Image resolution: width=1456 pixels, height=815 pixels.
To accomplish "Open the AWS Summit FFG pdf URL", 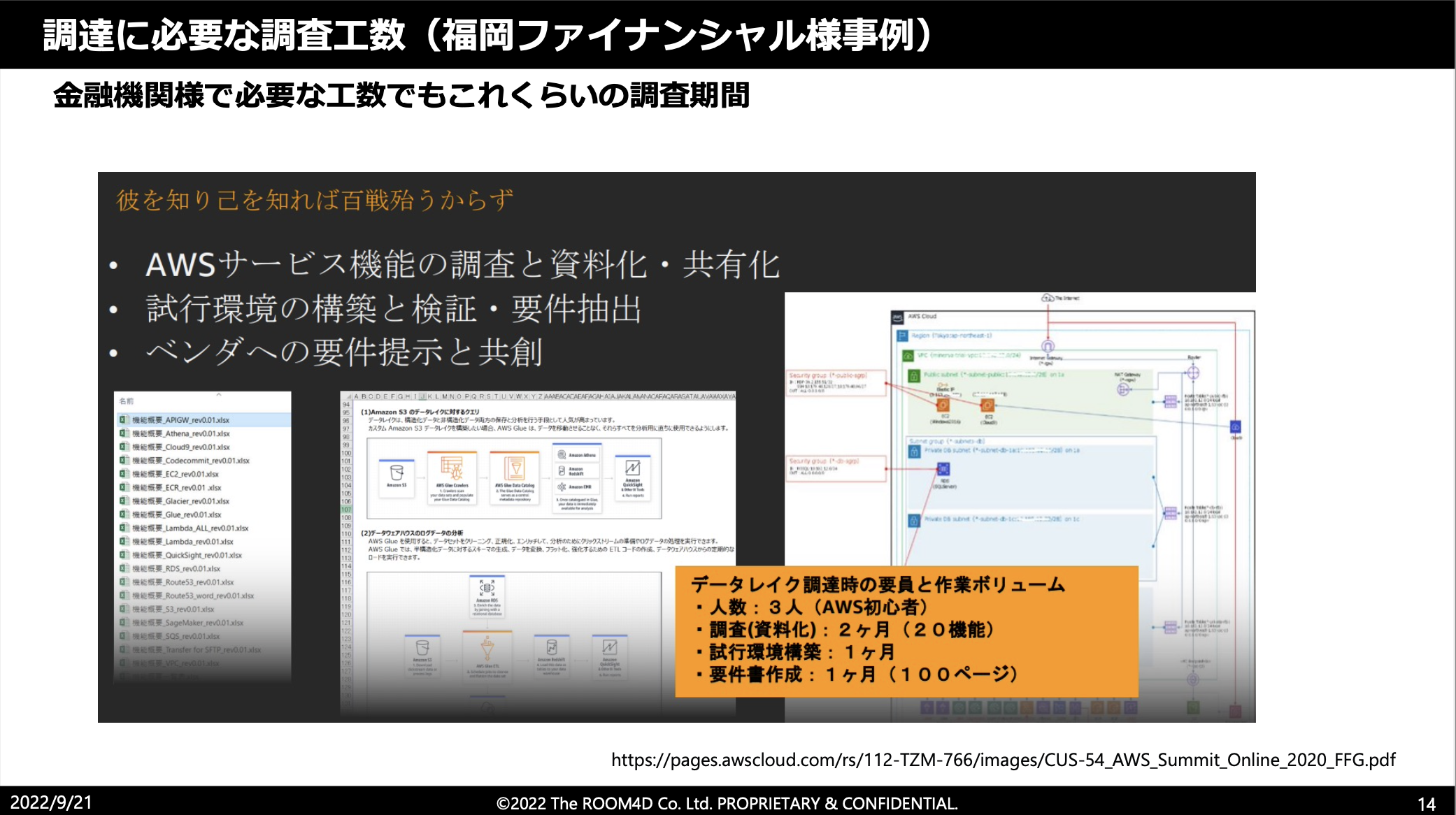I will click(x=1003, y=760).
